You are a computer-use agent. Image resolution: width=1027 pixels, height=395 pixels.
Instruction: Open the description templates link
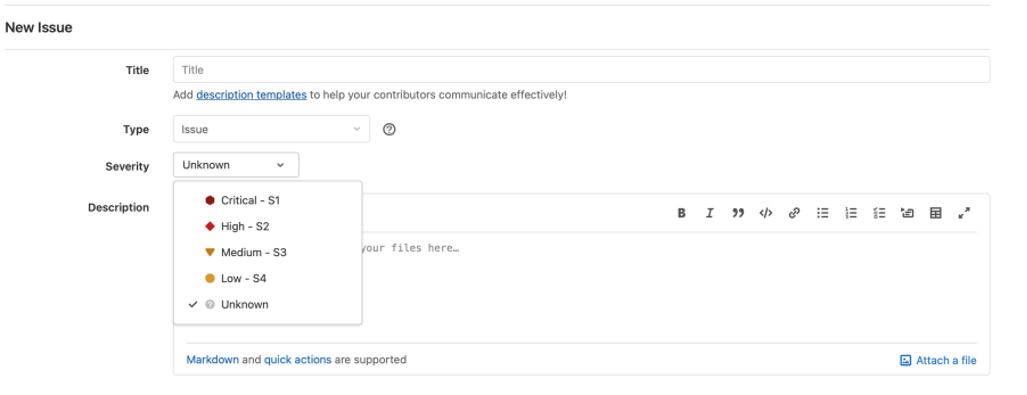[x=252, y=94]
